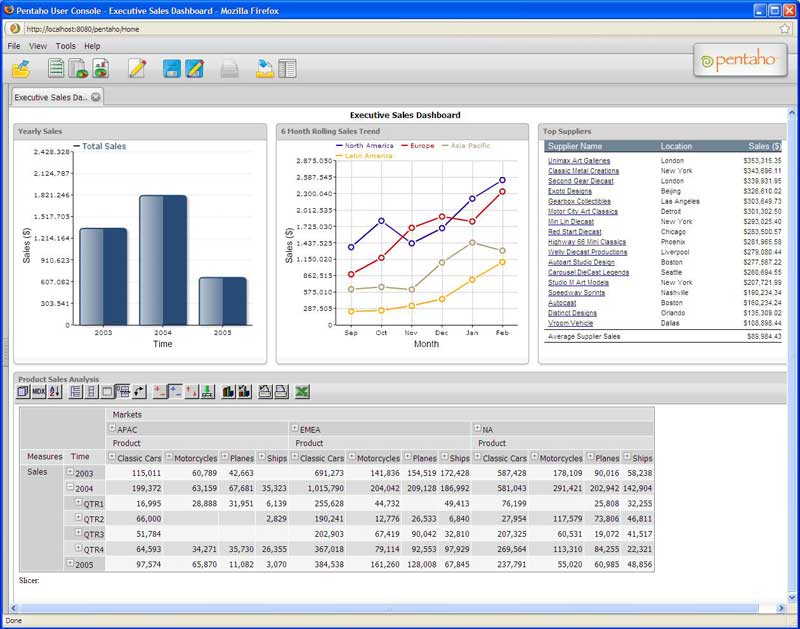Screen dimensions: 800x629
Task: Export pivot table to Excel
Action: pos(302,392)
